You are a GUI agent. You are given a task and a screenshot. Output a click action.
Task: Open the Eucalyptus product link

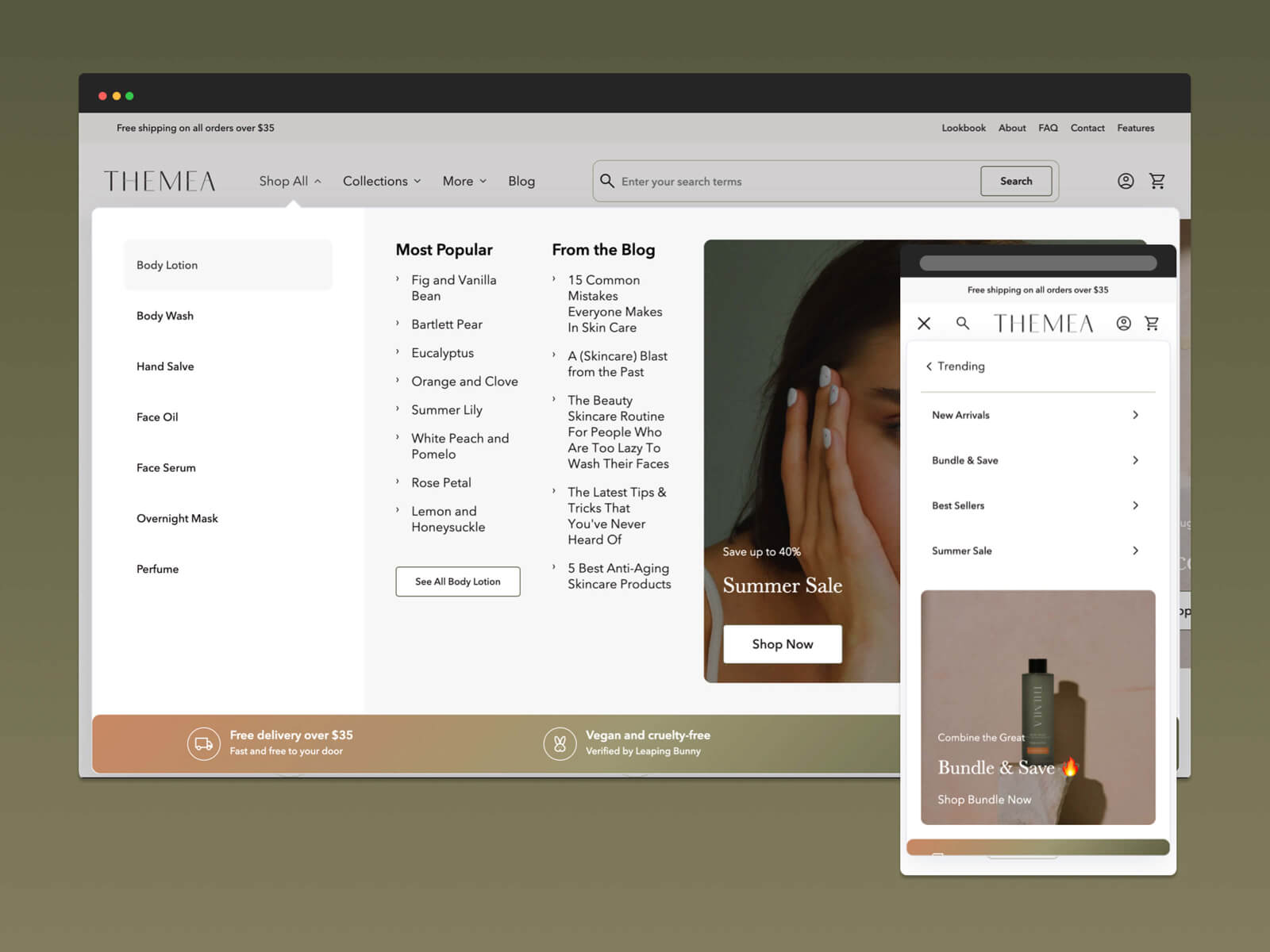[x=442, y=353]
